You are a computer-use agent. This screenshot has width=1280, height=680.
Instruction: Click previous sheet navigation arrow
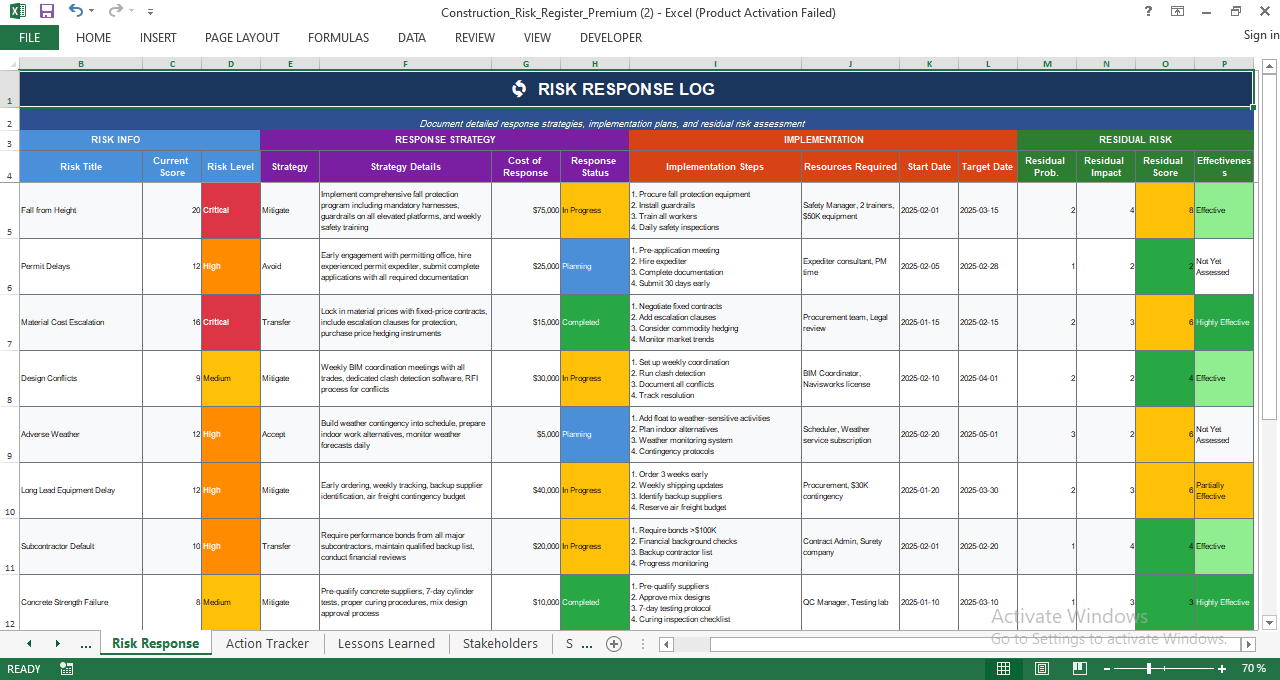28,644
